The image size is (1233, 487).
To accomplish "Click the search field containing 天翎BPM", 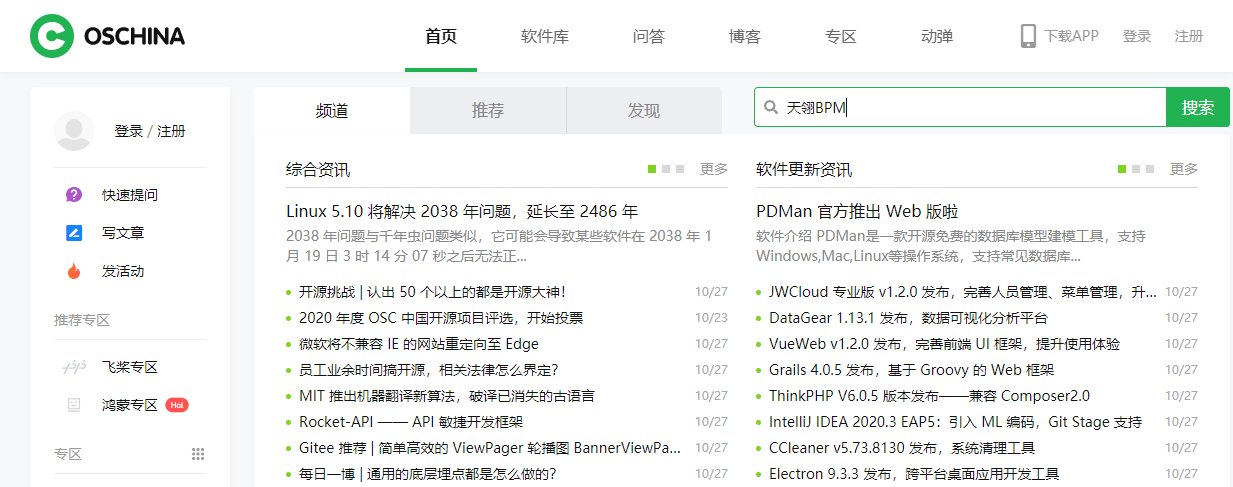I will coord(960,108).
